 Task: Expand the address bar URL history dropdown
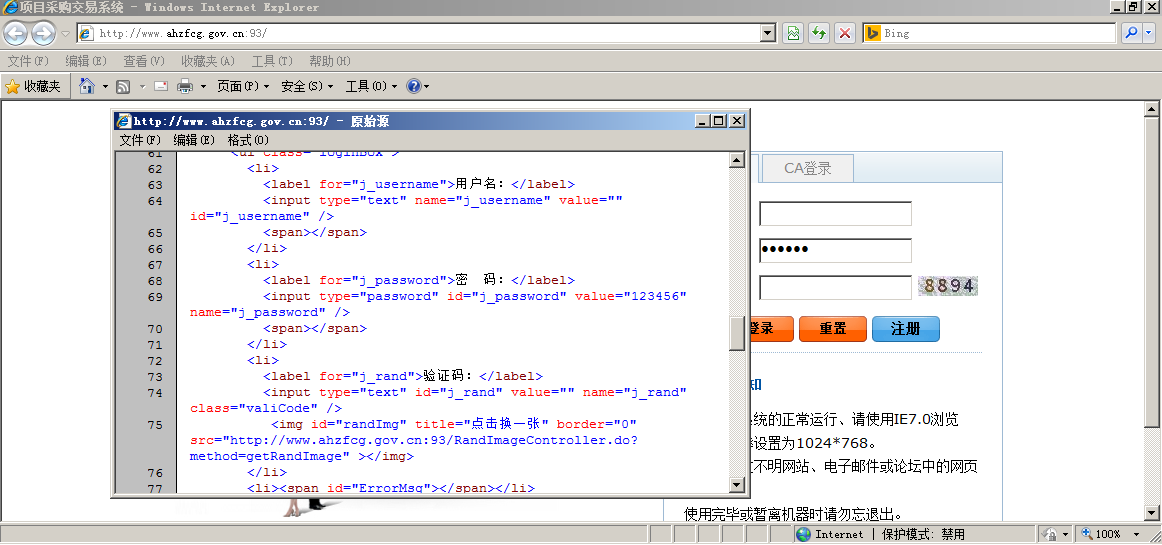coord(768,33)
